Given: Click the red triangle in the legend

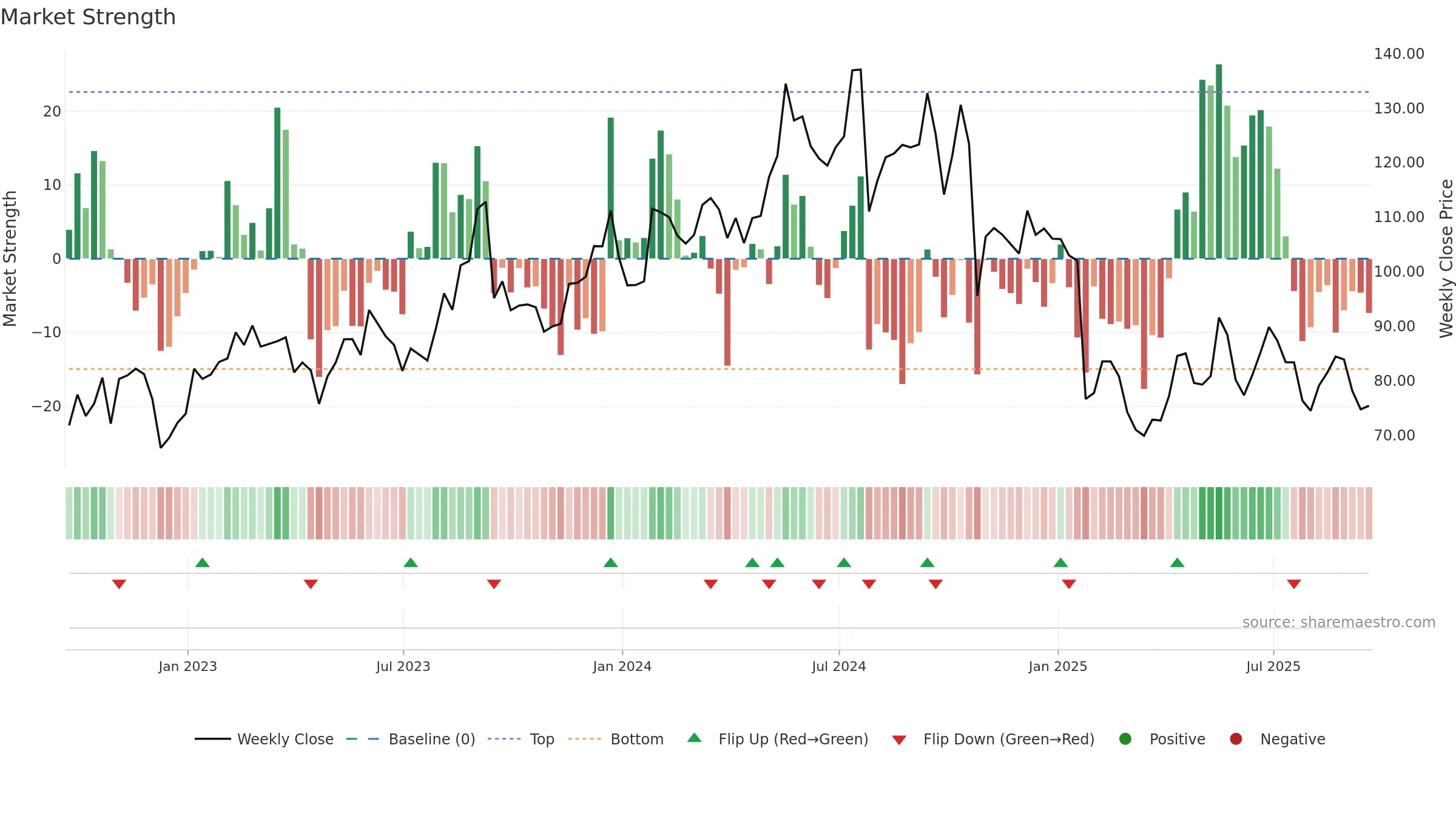Looking at the screenshot, I should coord(899,740).
